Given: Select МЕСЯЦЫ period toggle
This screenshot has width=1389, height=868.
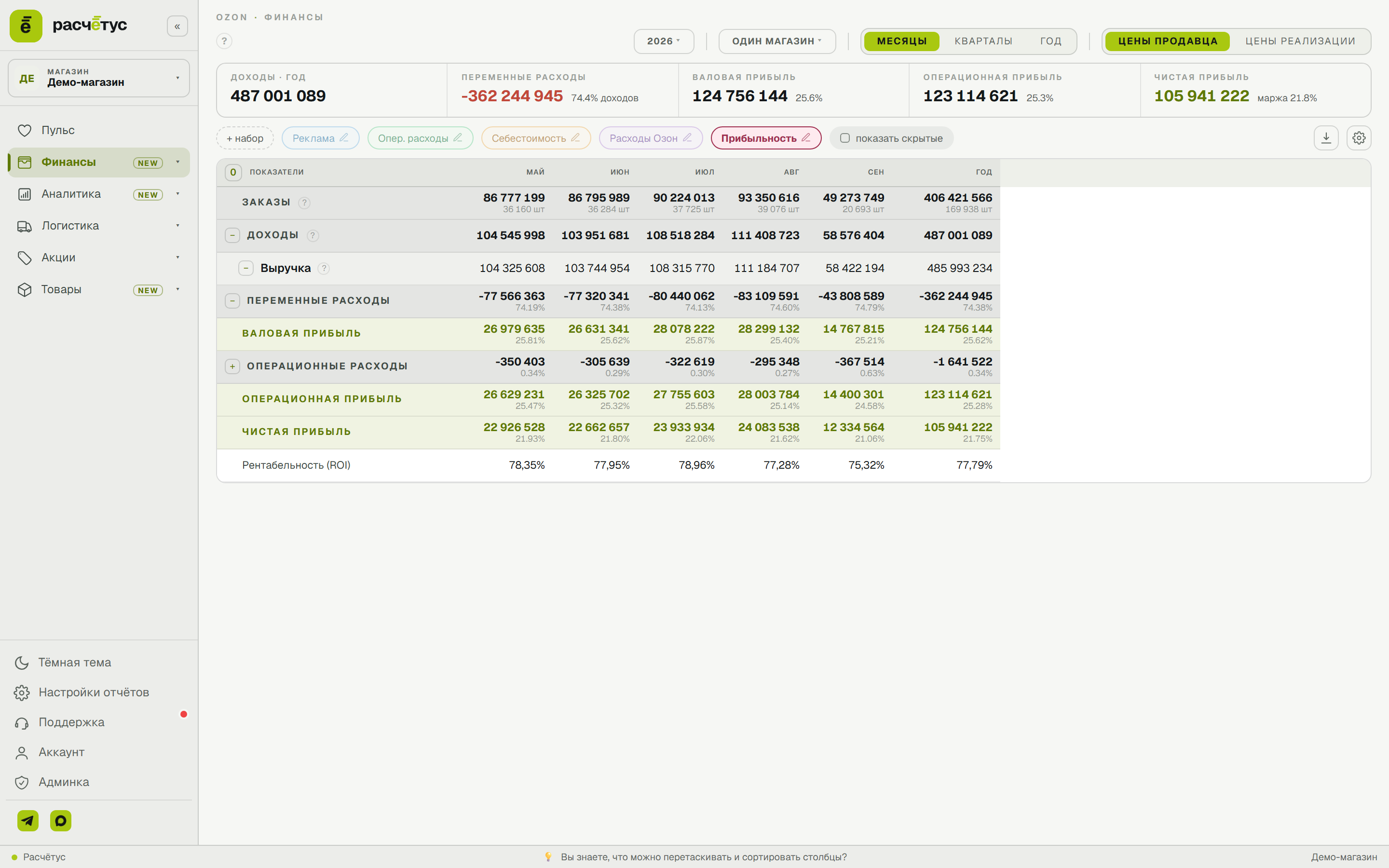Looking at the screenshot, I should [x=902, y=41].
